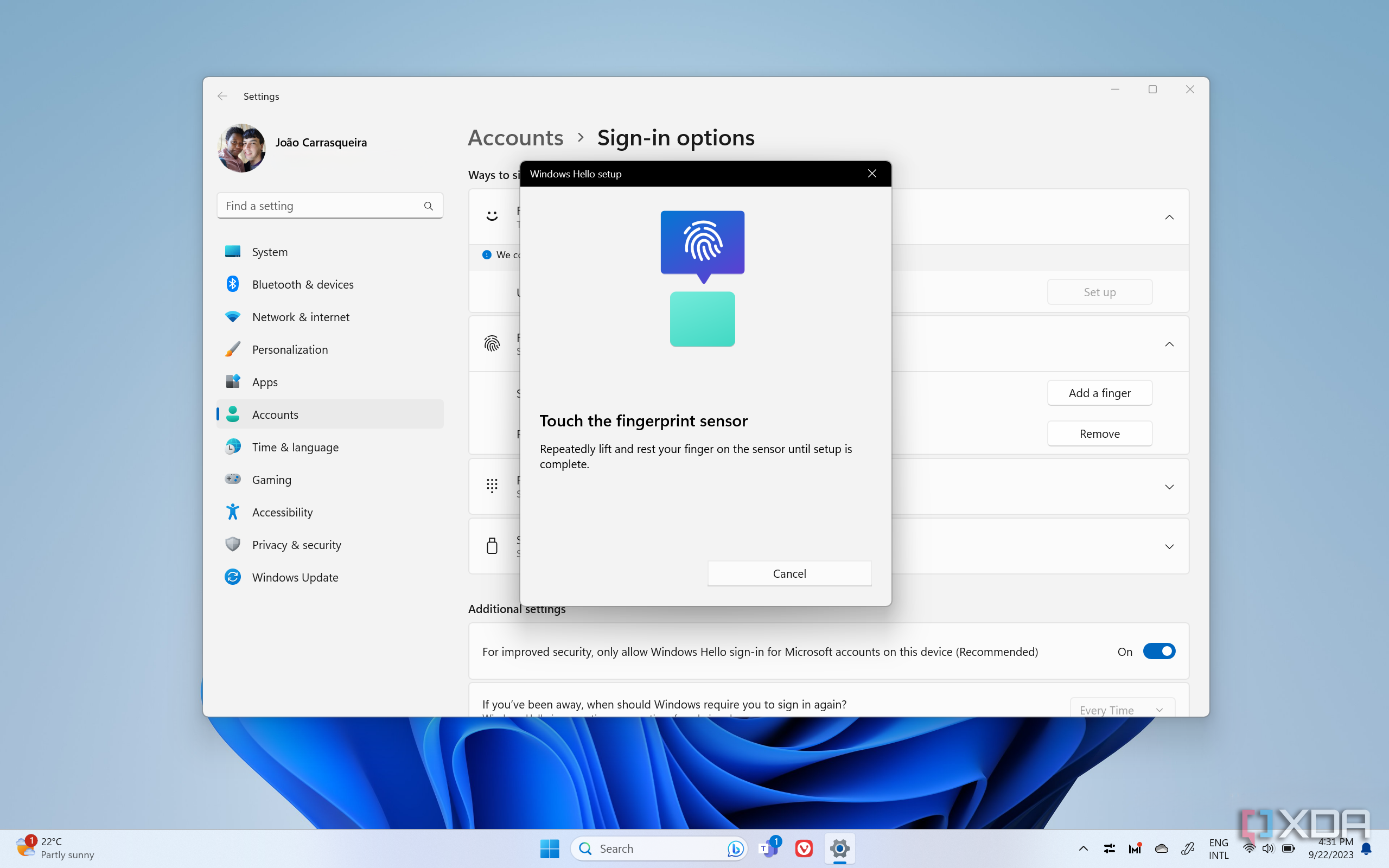Screen dimensions: 1389x868
Task: Click inside the Find a setting search field
Action: click(x=316, y=205)
